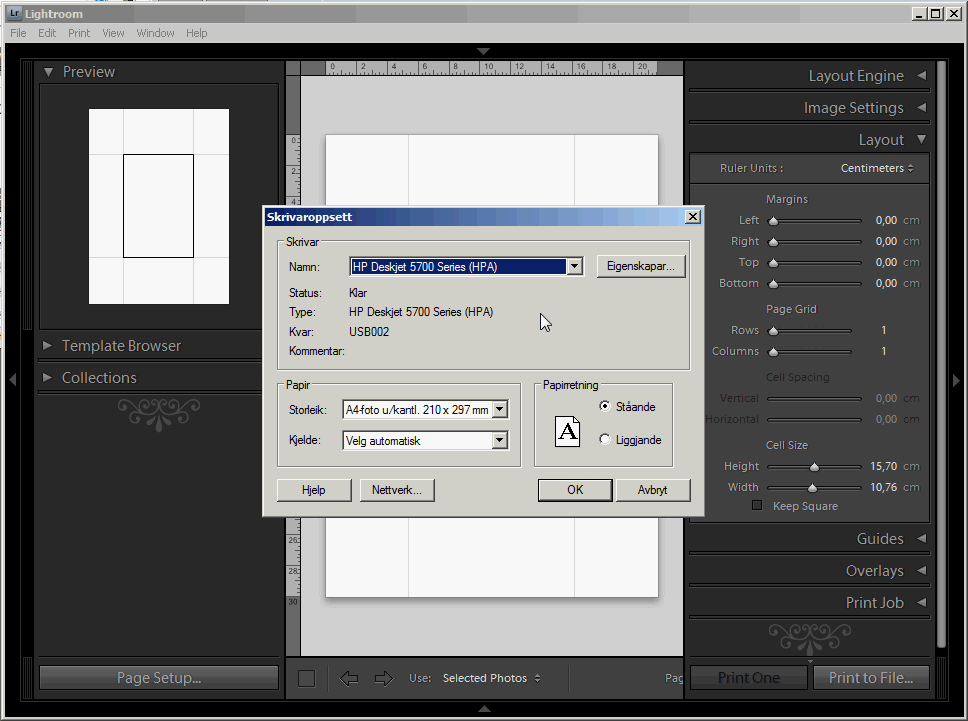Open the Edit menu
968x721 pixels.
(47, 33)
